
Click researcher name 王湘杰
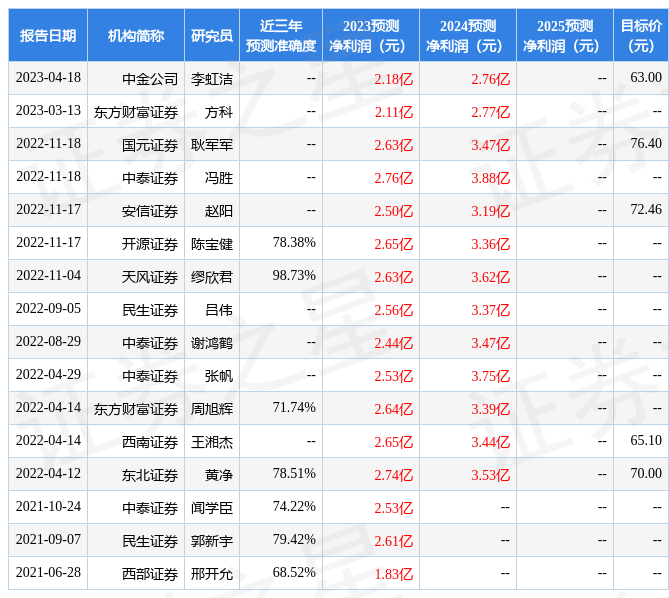click(x=212, y=442)
